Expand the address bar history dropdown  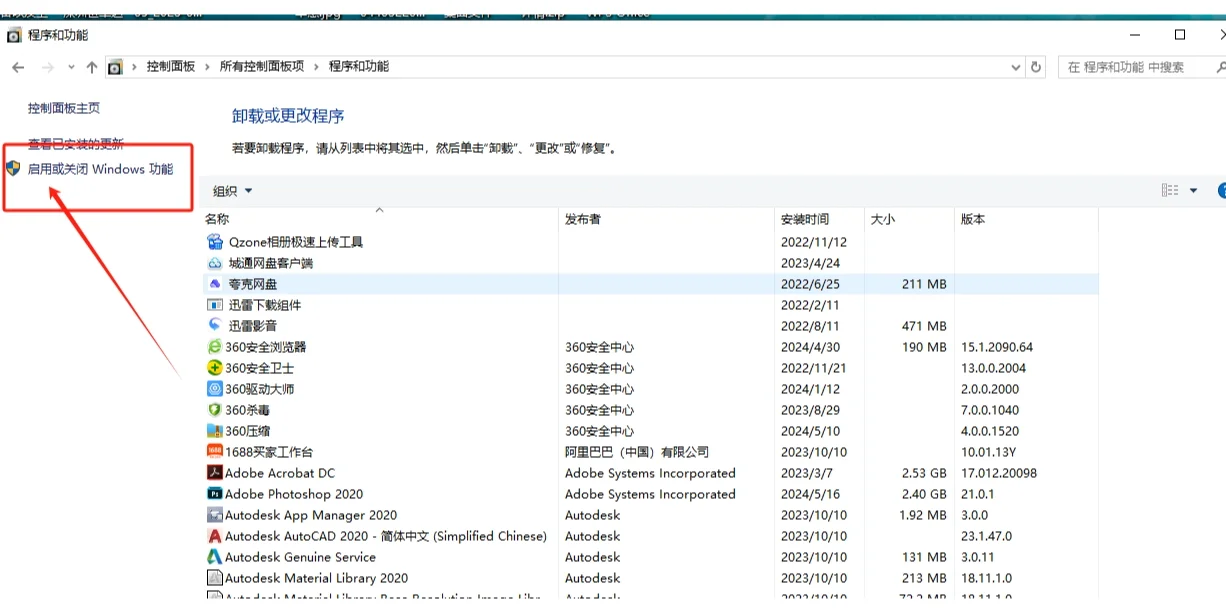(1017, 67)
